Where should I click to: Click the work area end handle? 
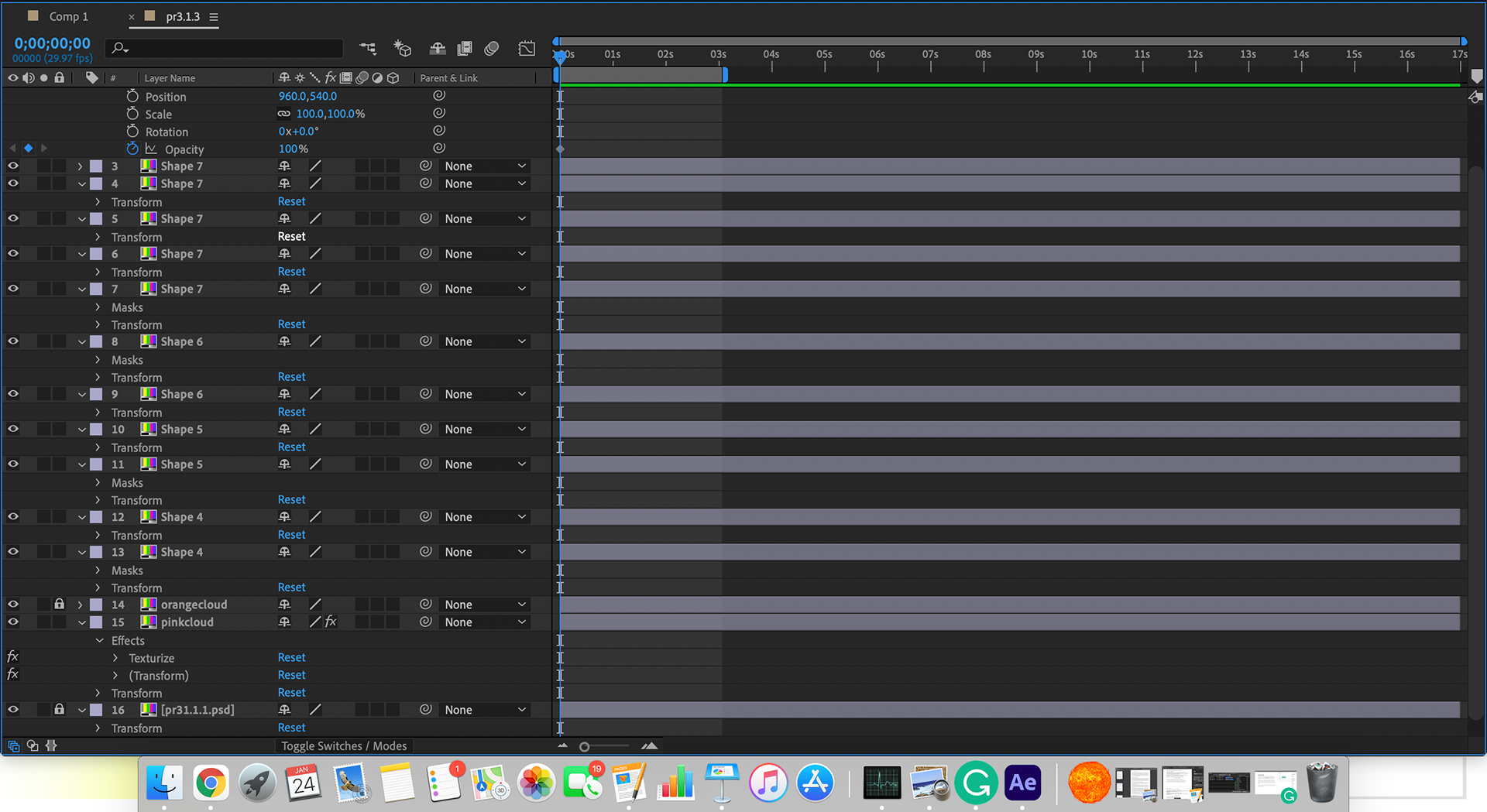pyautogui.click(x=725, y=75)
